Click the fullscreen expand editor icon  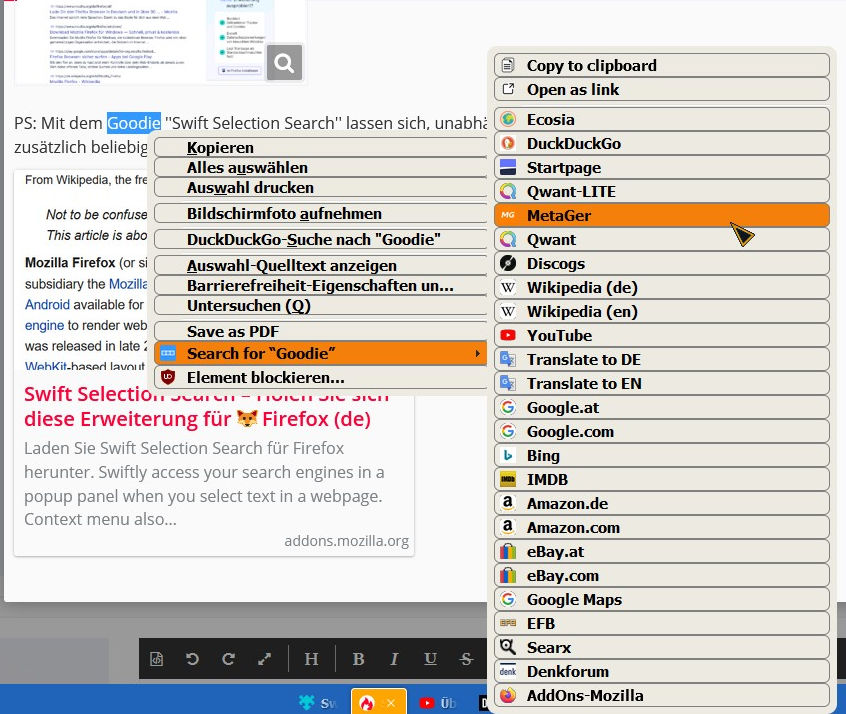click(x=264, y=659)
